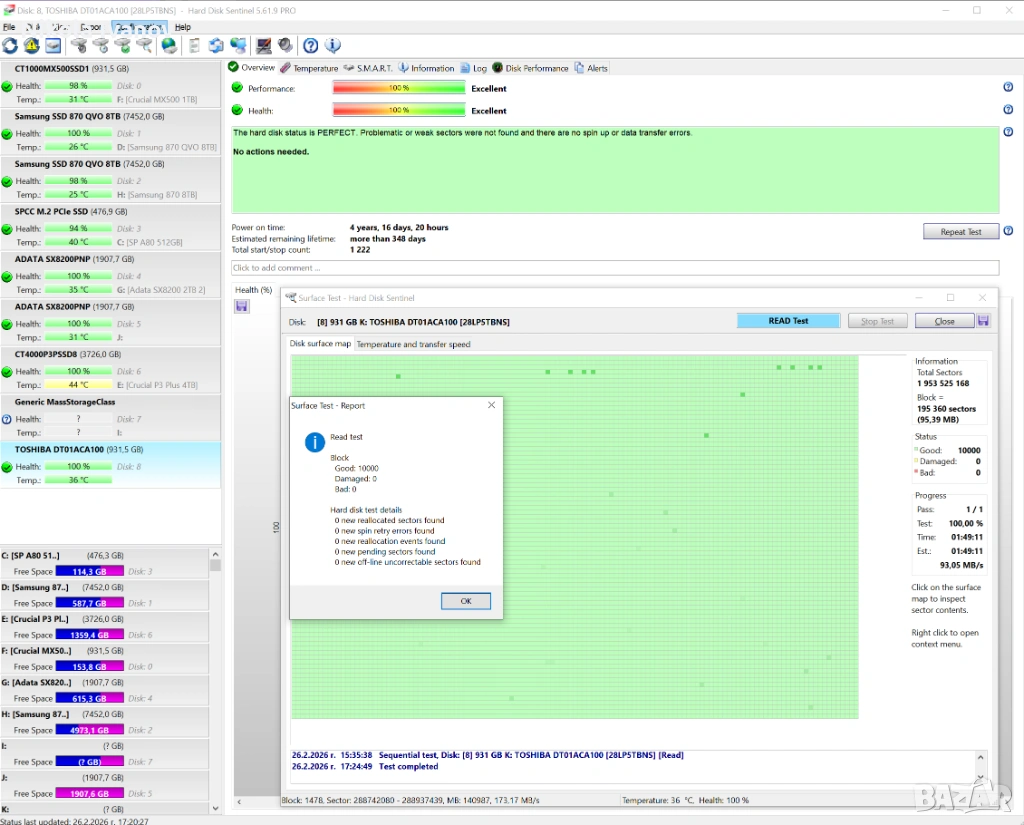
Task: Click the globe icon in the toolbar
Action: (x=169, y=46)
